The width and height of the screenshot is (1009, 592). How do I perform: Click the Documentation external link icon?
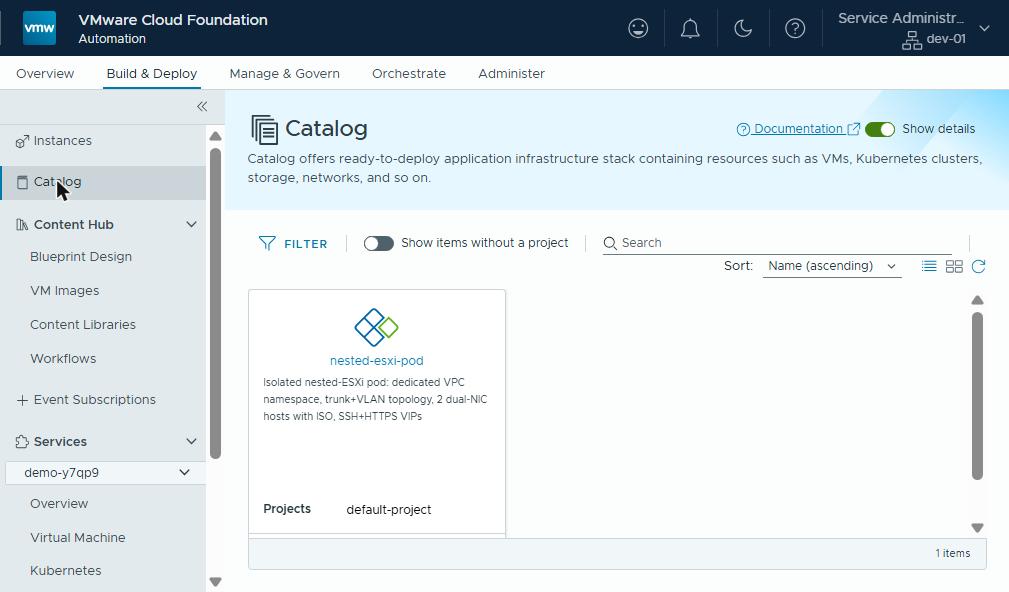pyautogui.click(x=853, y=129)
